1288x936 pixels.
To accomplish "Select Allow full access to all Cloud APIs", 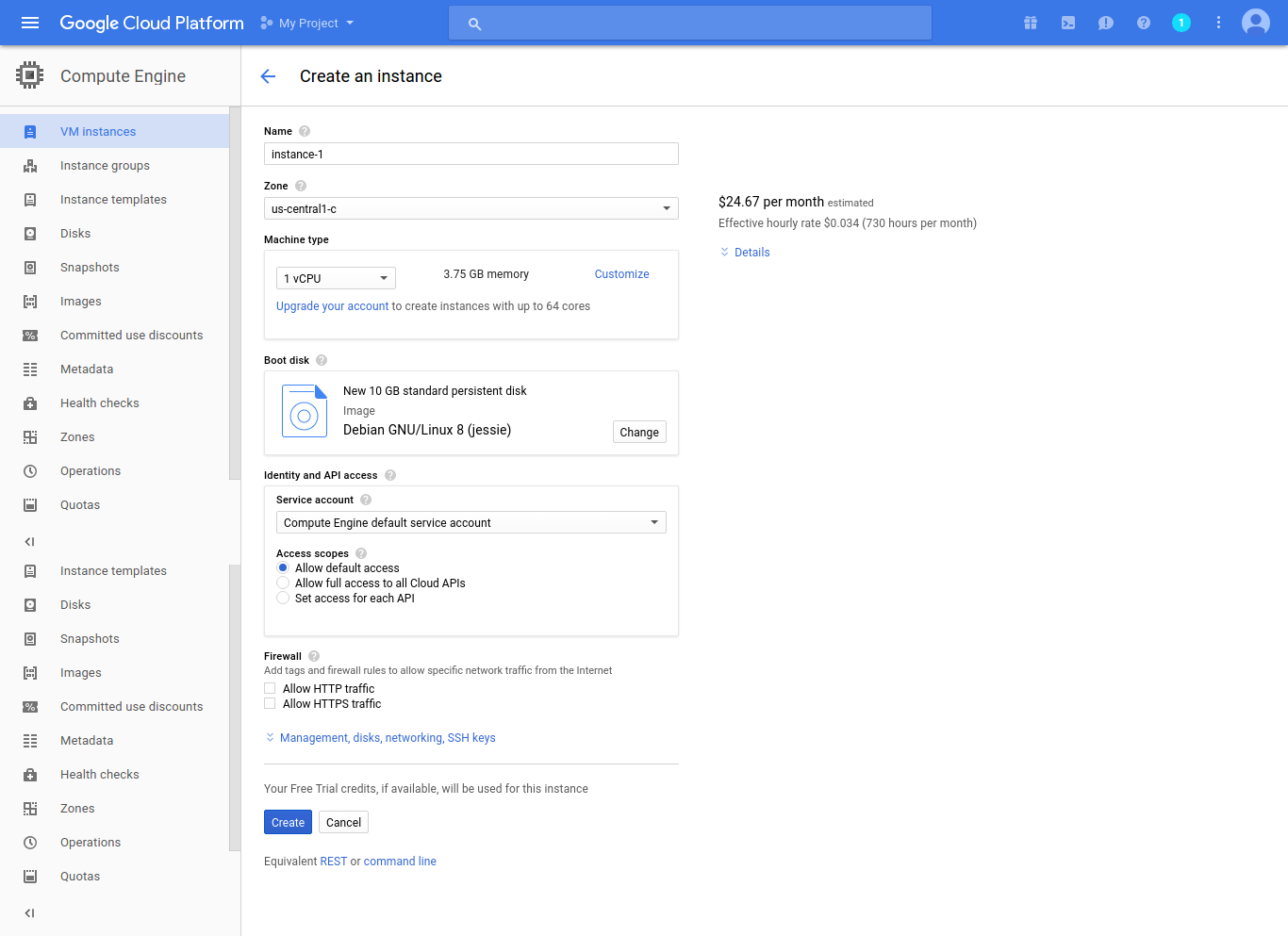I will 283,583.
